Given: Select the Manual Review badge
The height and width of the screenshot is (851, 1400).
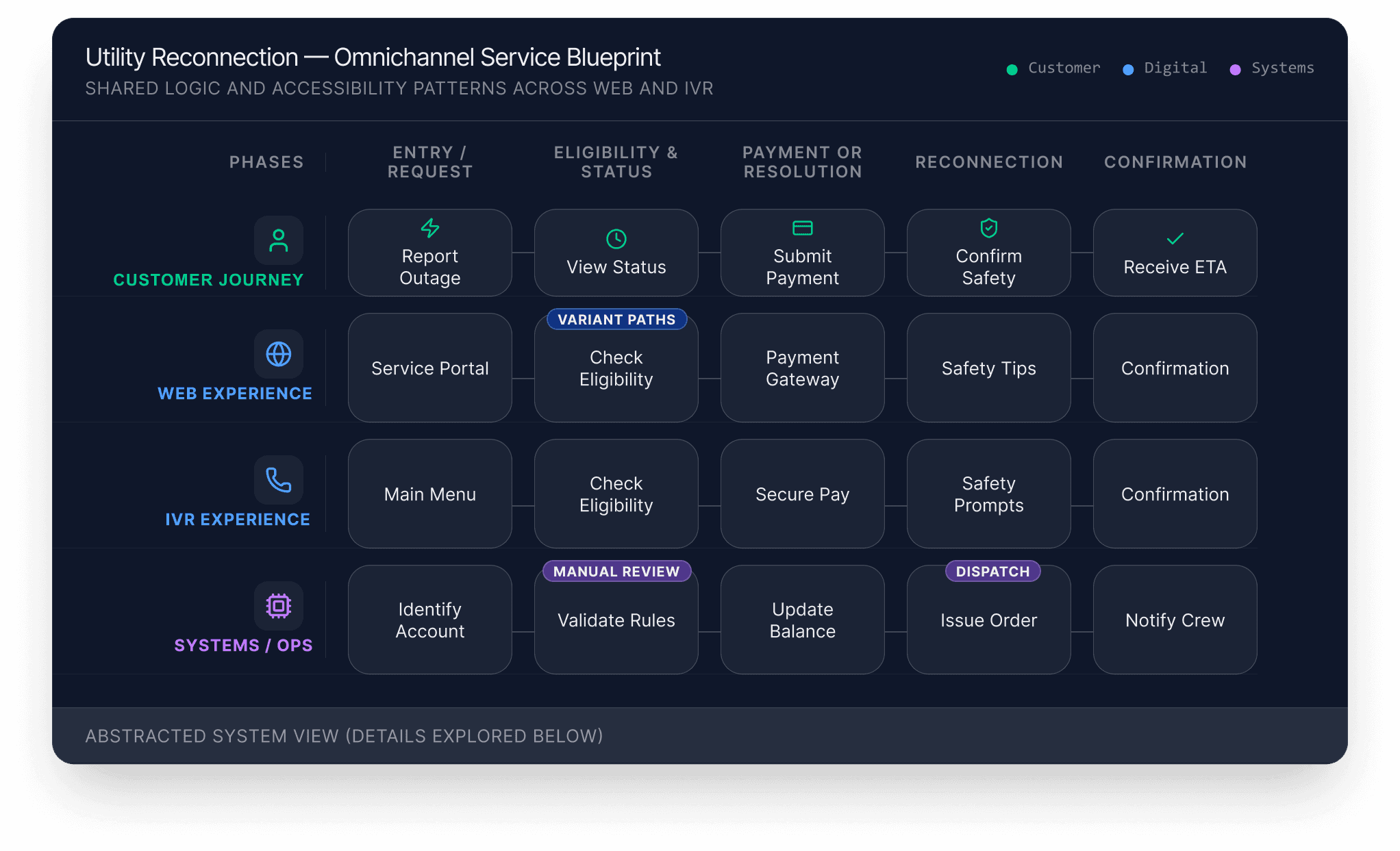Looking at the screenshot, I should [616, 572].
